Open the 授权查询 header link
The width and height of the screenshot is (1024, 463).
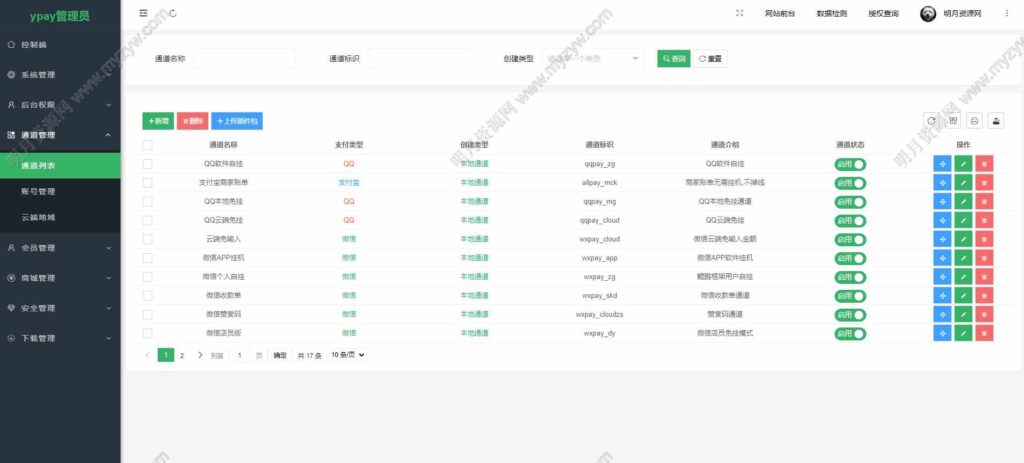click(883, 14)
